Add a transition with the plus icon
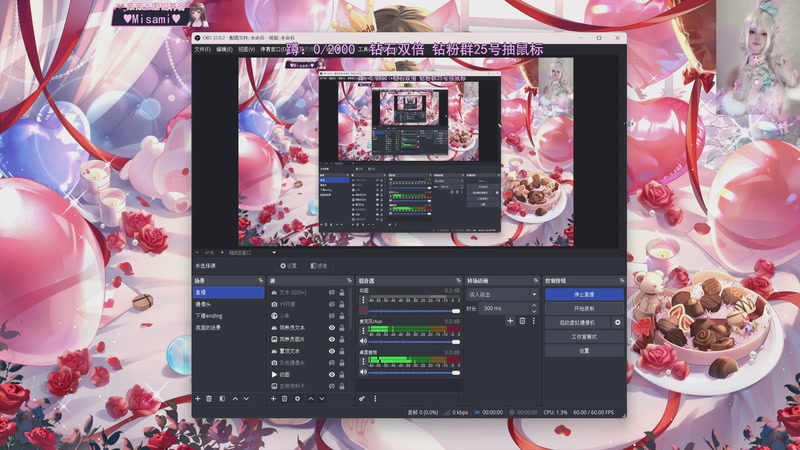Image resolution: width=800 pixels, height=450 pixels. pyautogui.click(x=510, y=321)
